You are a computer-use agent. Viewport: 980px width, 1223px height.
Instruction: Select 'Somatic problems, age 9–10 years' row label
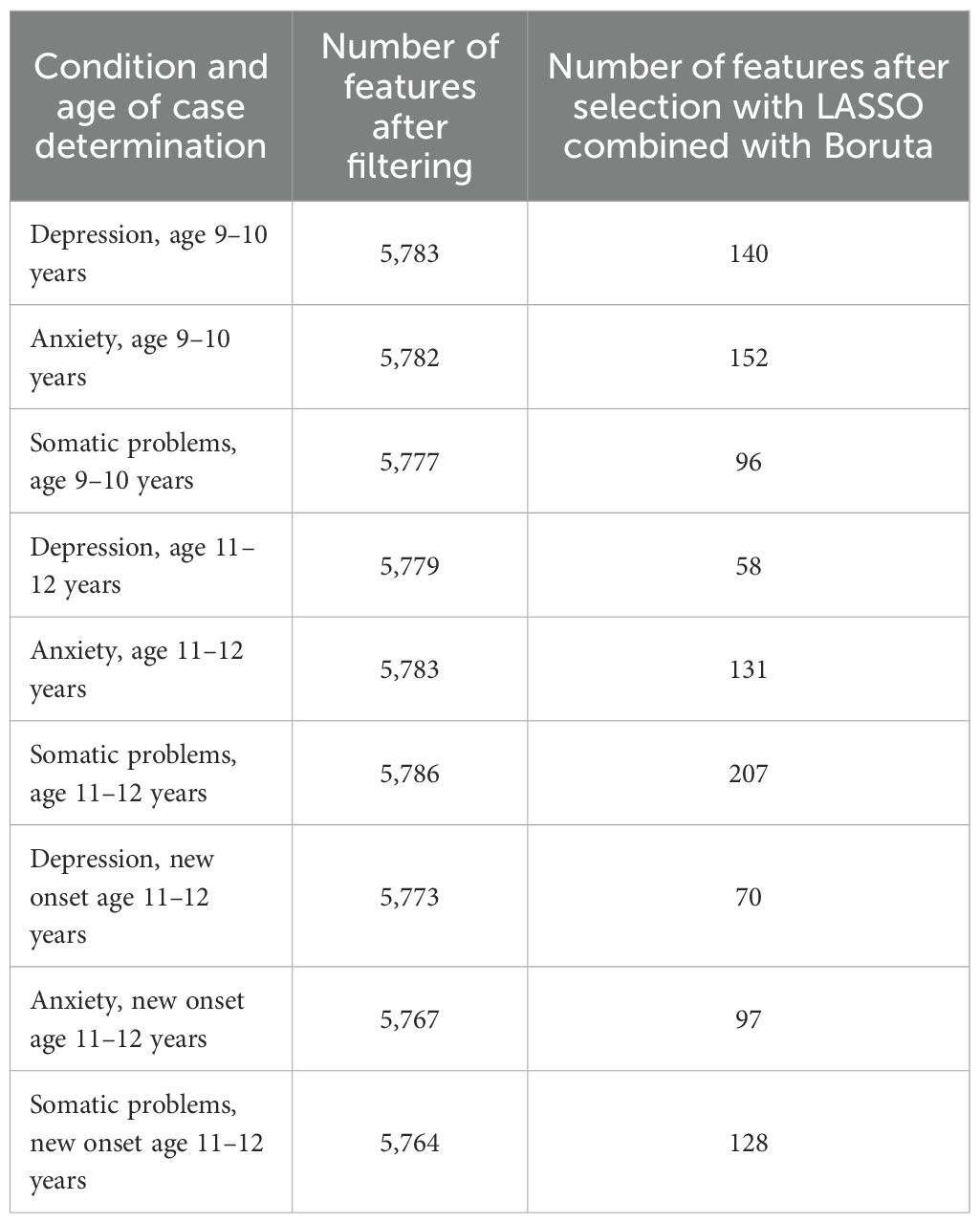click(x=133, y=462)
